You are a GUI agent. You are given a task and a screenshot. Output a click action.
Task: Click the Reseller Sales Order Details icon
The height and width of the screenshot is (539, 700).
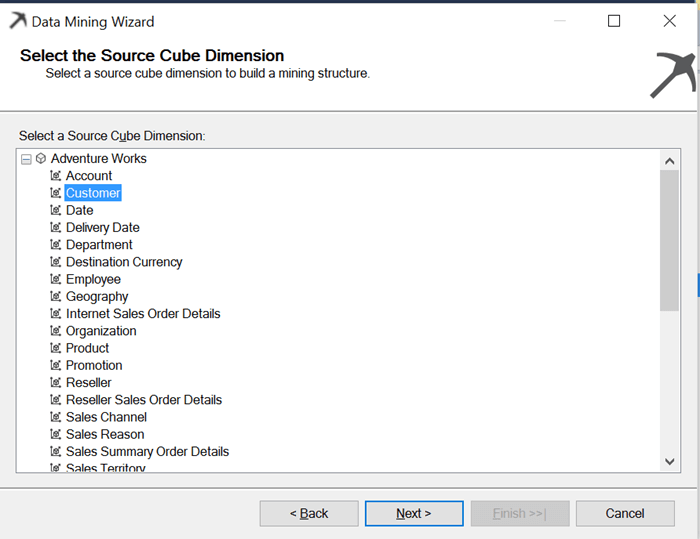pos(55,400)
